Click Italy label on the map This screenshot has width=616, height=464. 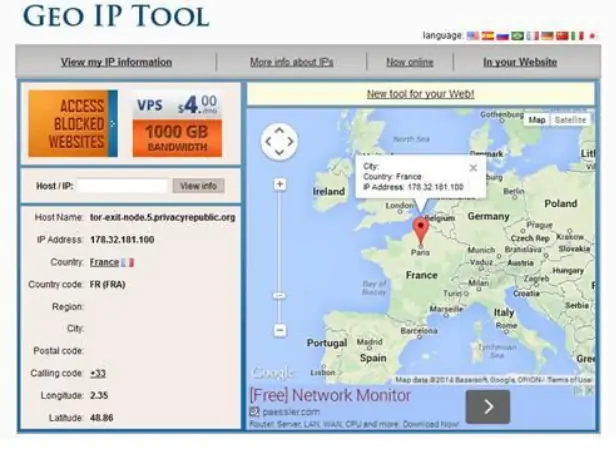tap(504, 313)
